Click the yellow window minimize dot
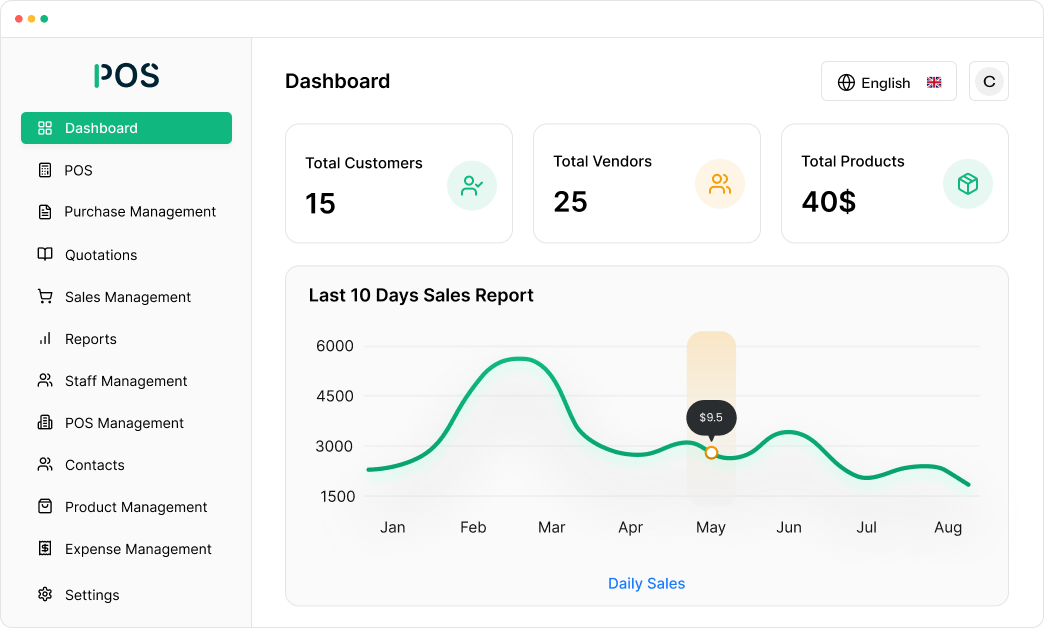1044x628 pixels. 31,19
